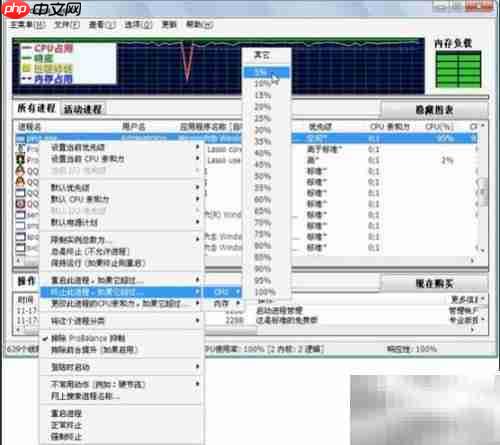
Task: Click the process list horizontal scrollbar
Action: tap(245, 261)
